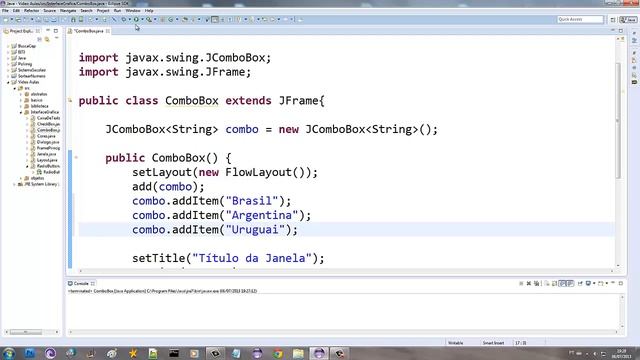Click the Display Selected Console icon

pos(588,283)
